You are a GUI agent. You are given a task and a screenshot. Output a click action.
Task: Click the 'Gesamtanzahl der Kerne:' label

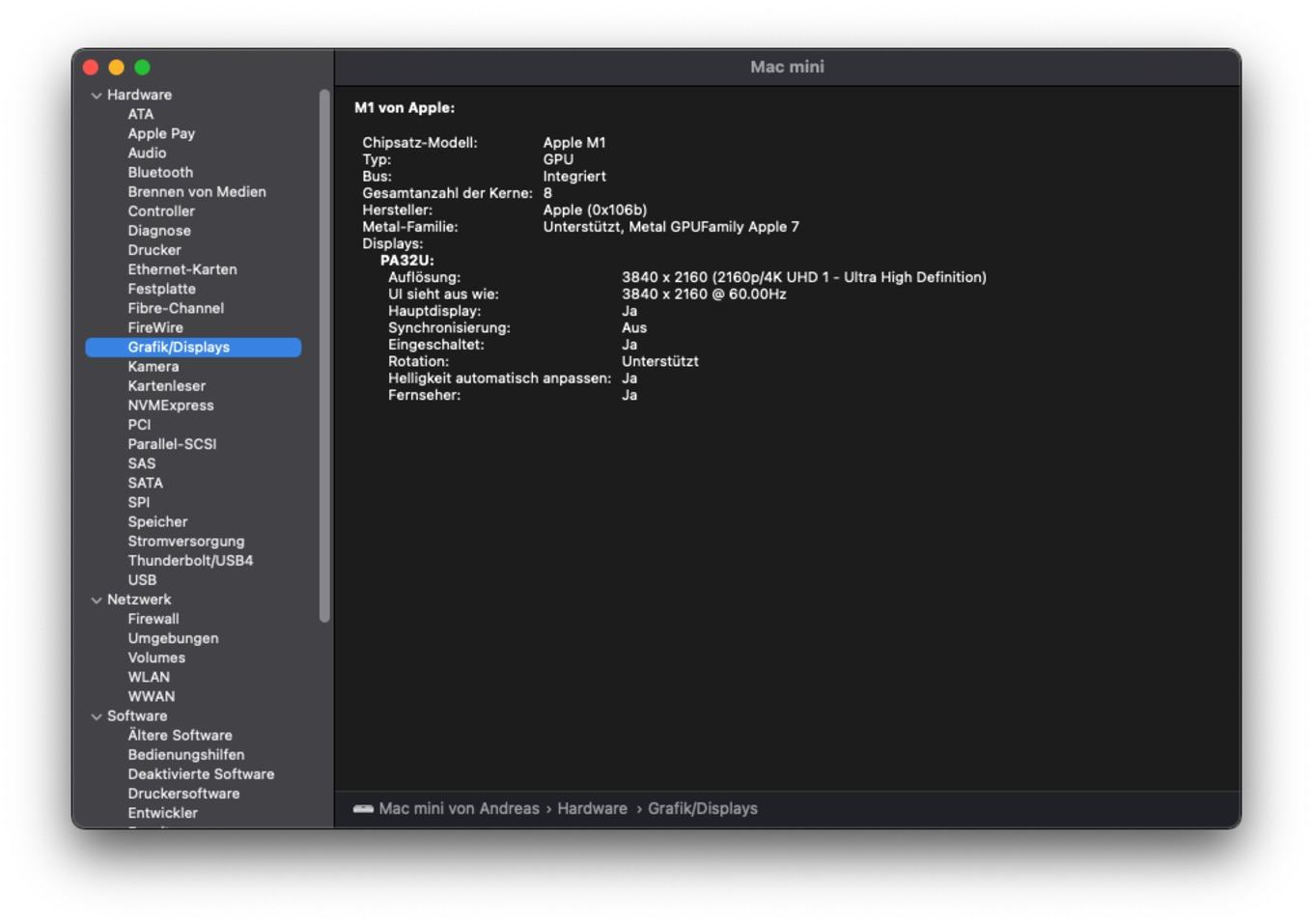point(447,193)
